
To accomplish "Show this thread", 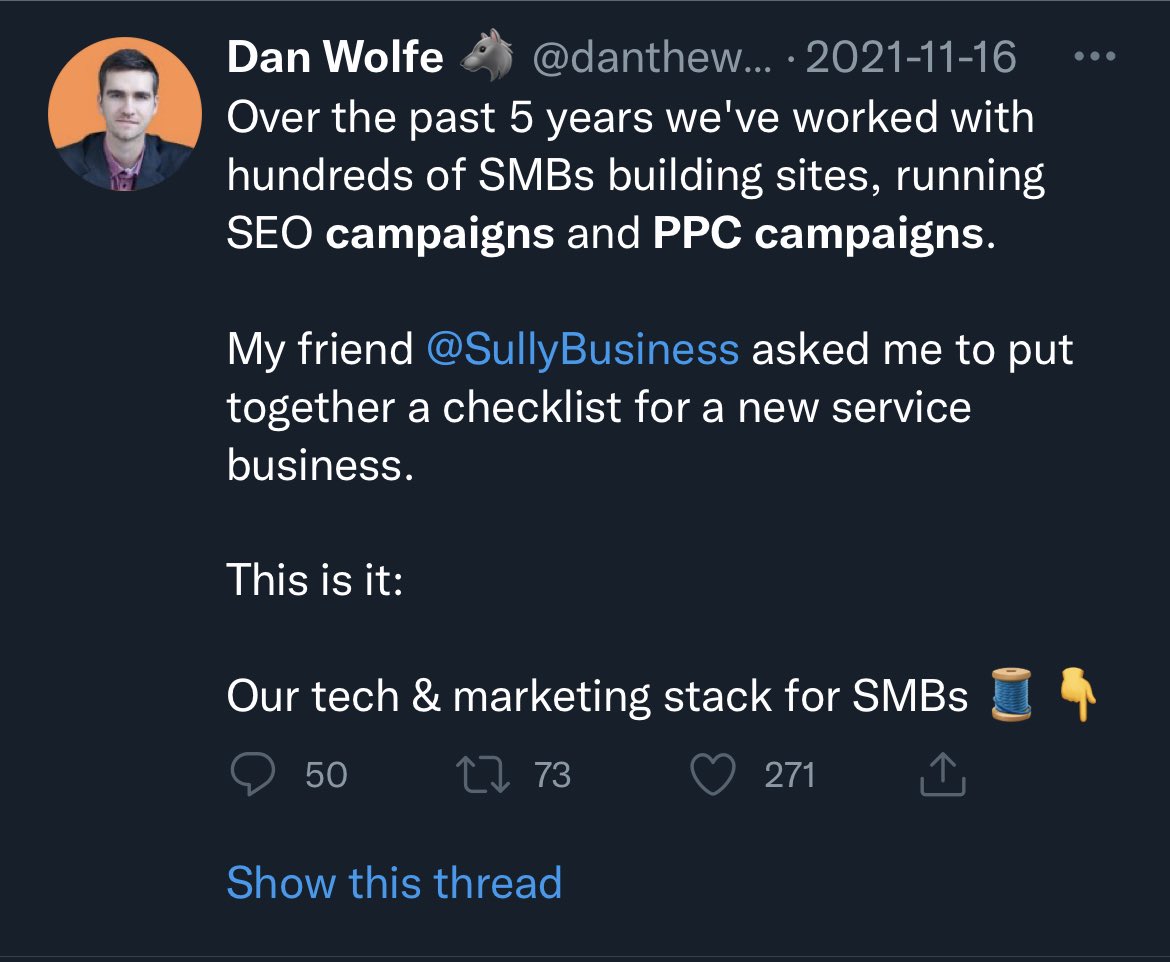I will click(x=394, y=883).
